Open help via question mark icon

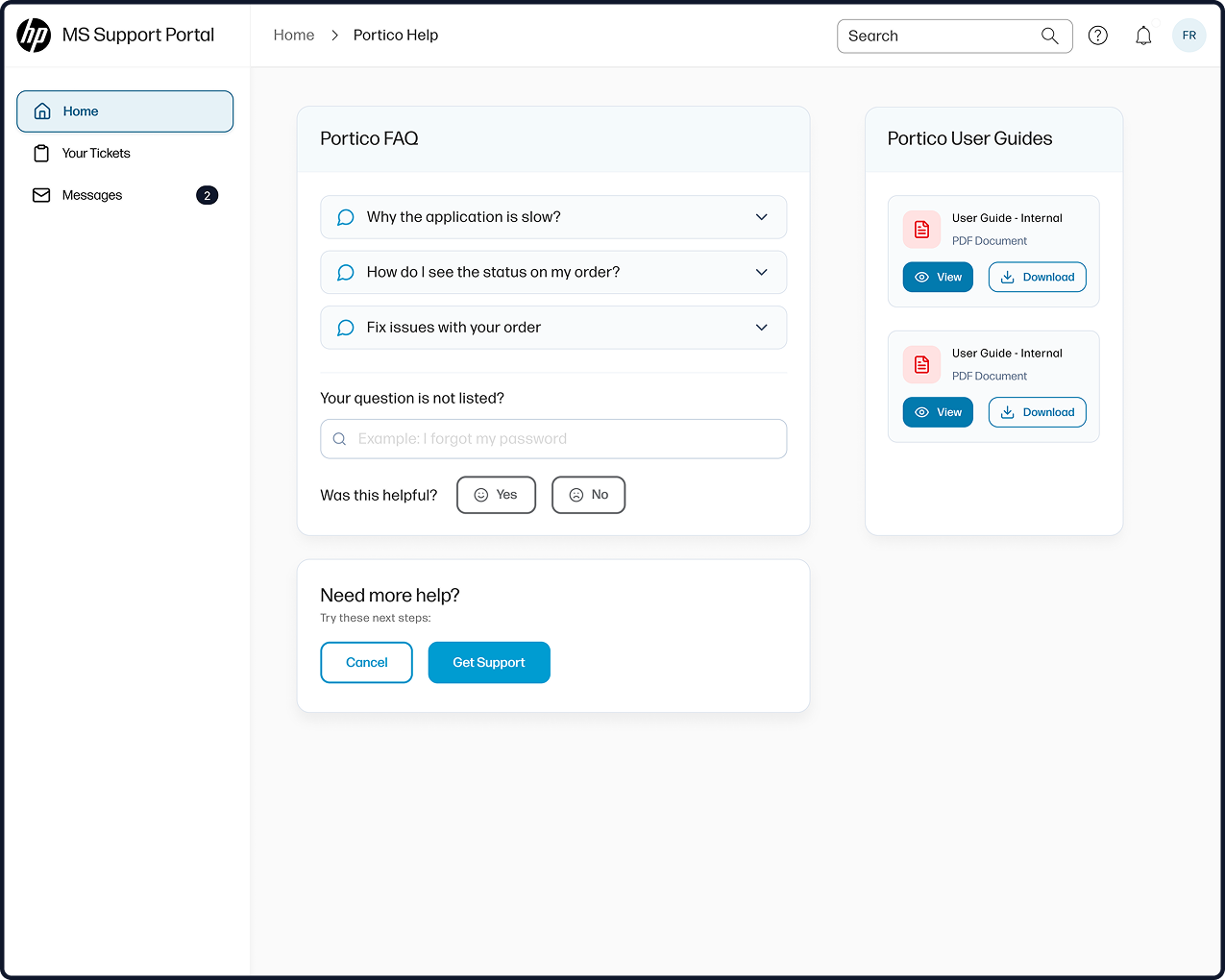(1097, 36)
